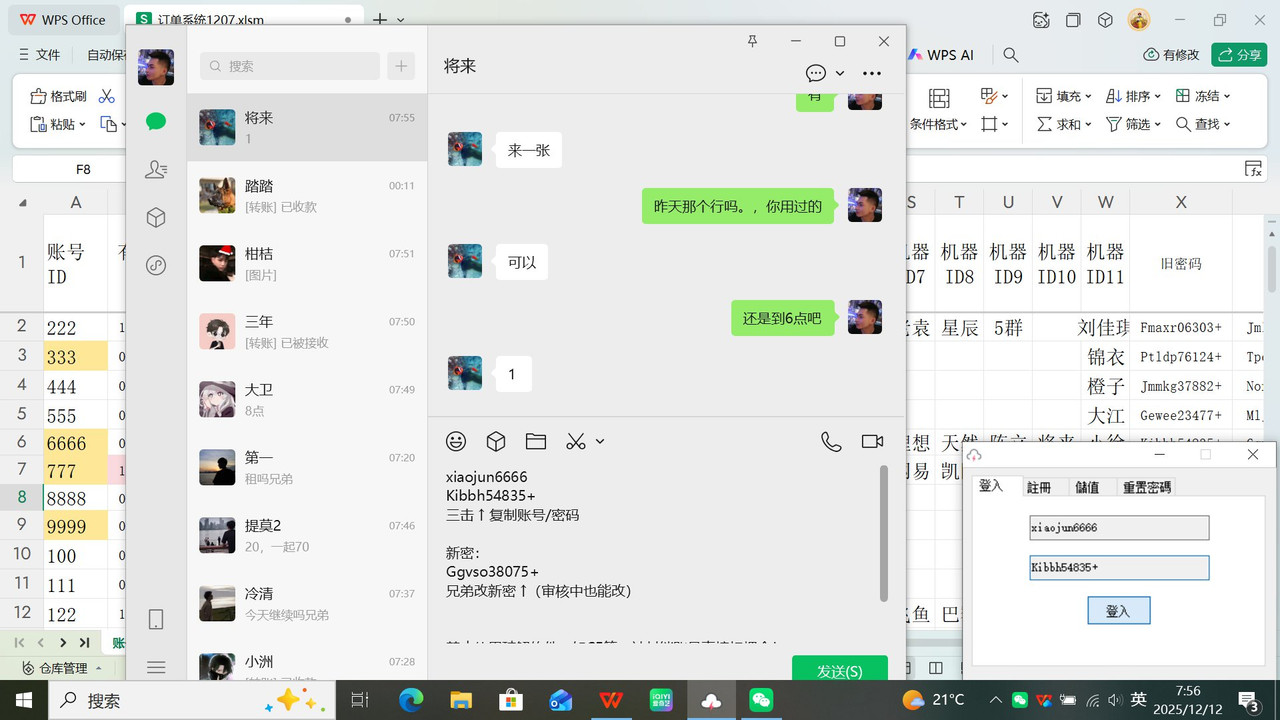This screenshot has width=1280, height=720.
Task: Click the function fx icon in formula bar
Action: point(1253,169)
